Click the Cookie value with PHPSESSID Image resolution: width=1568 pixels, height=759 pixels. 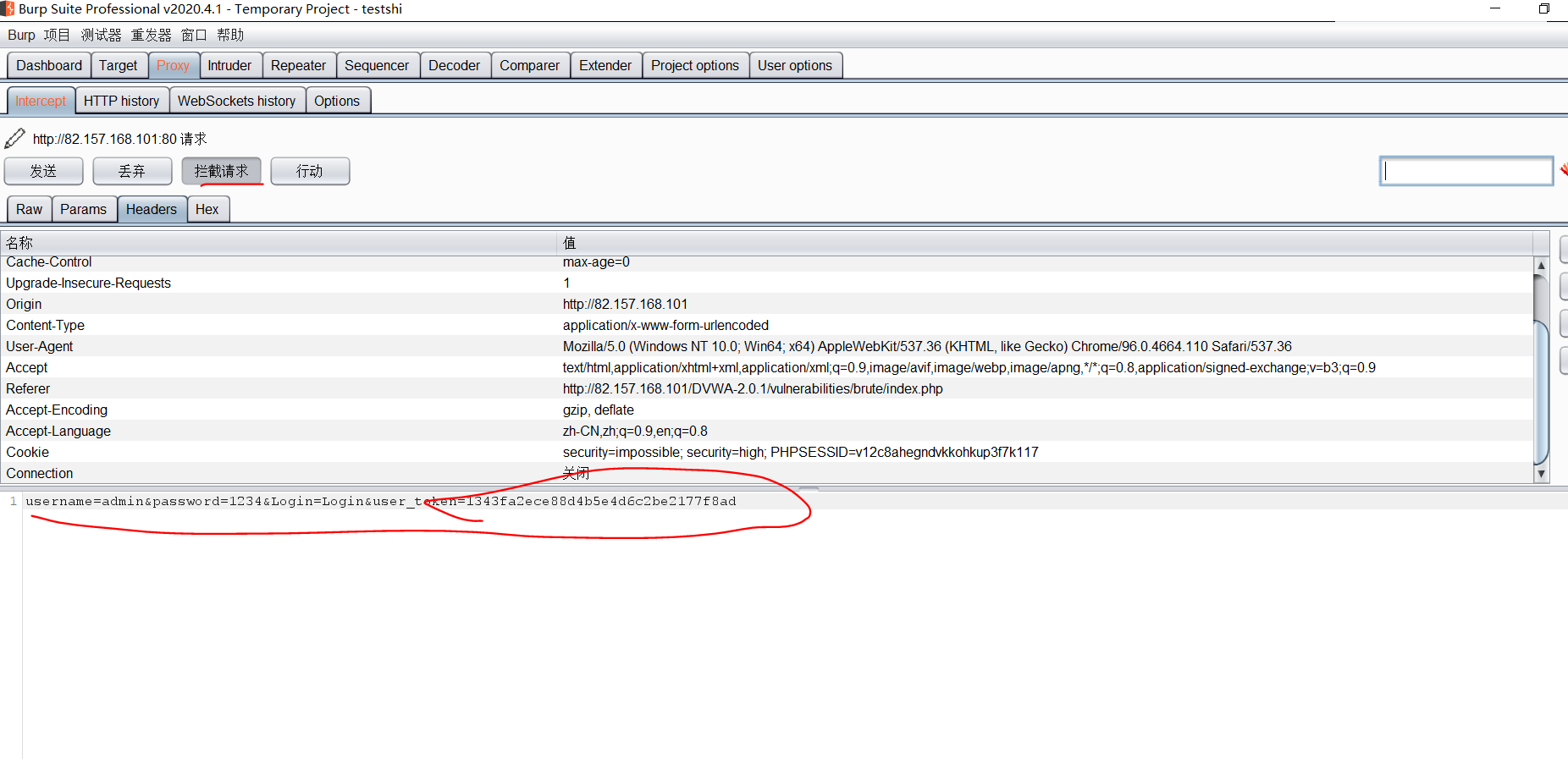(1045, 452)
